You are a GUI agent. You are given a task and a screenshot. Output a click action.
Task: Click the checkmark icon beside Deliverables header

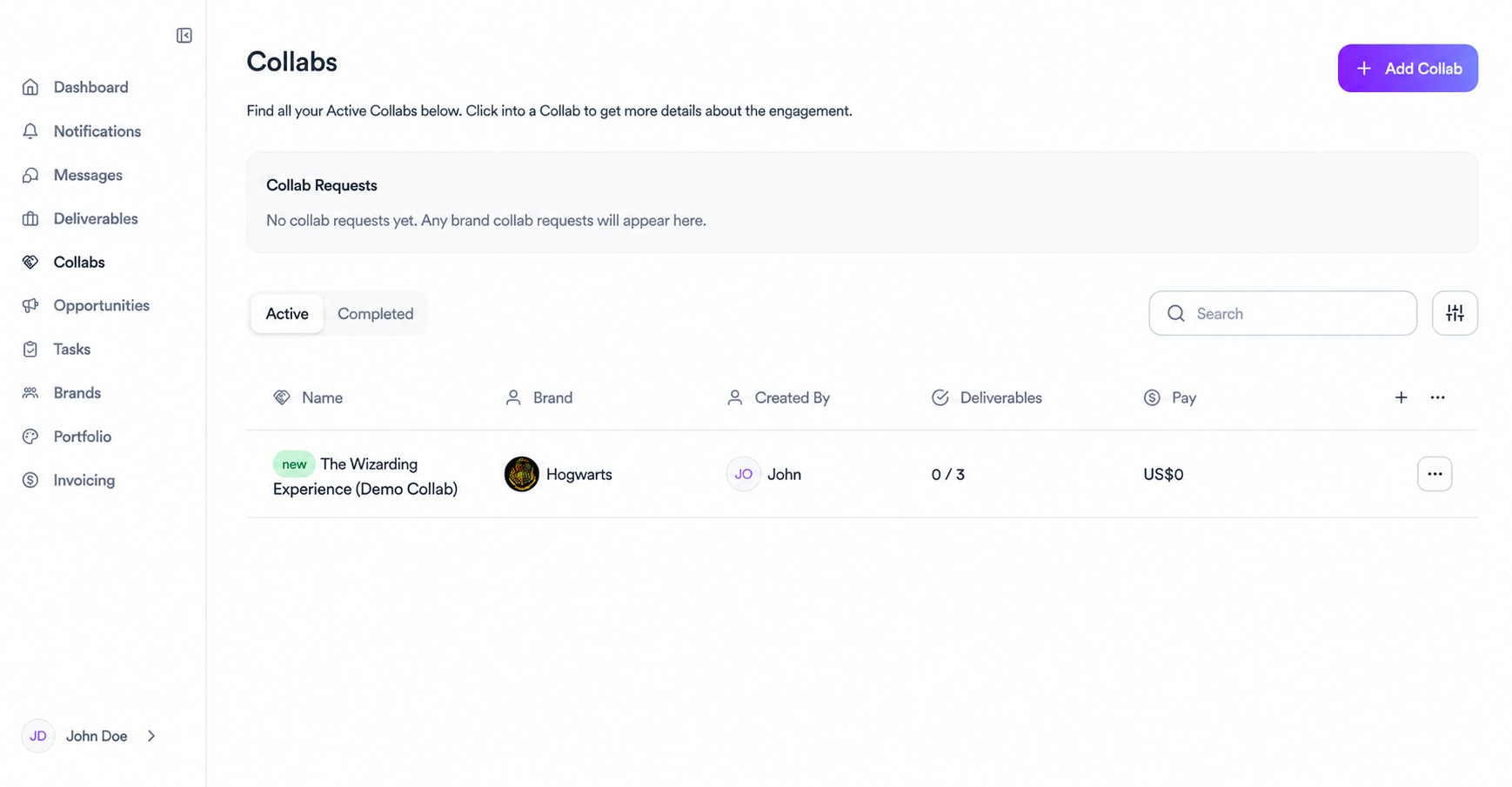940,397
